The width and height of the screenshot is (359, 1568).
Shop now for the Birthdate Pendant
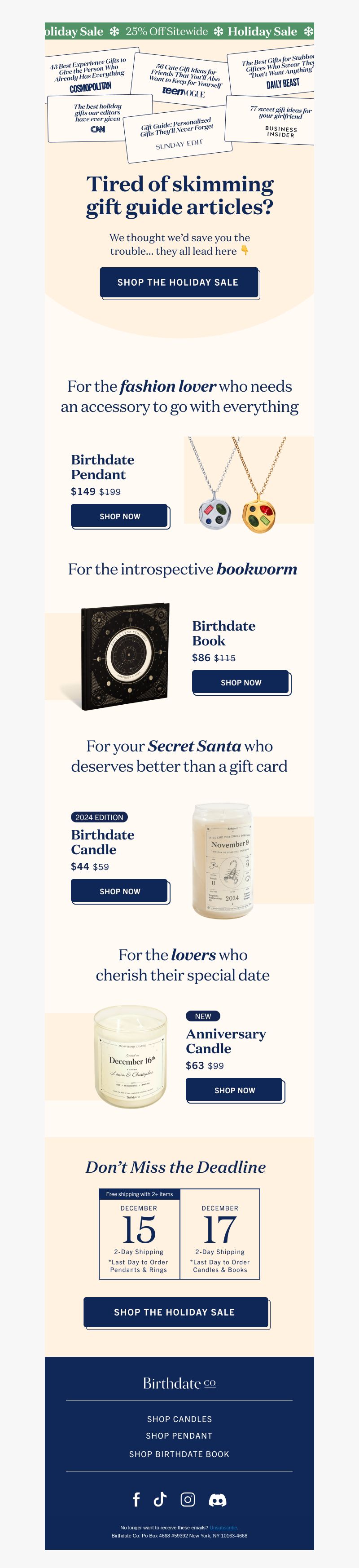[x=120, y=516]
